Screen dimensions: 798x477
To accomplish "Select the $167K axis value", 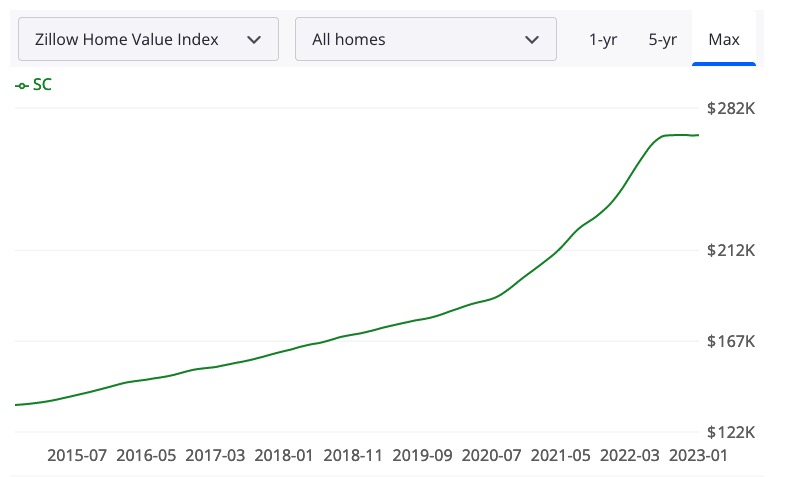I will [728, 341].
